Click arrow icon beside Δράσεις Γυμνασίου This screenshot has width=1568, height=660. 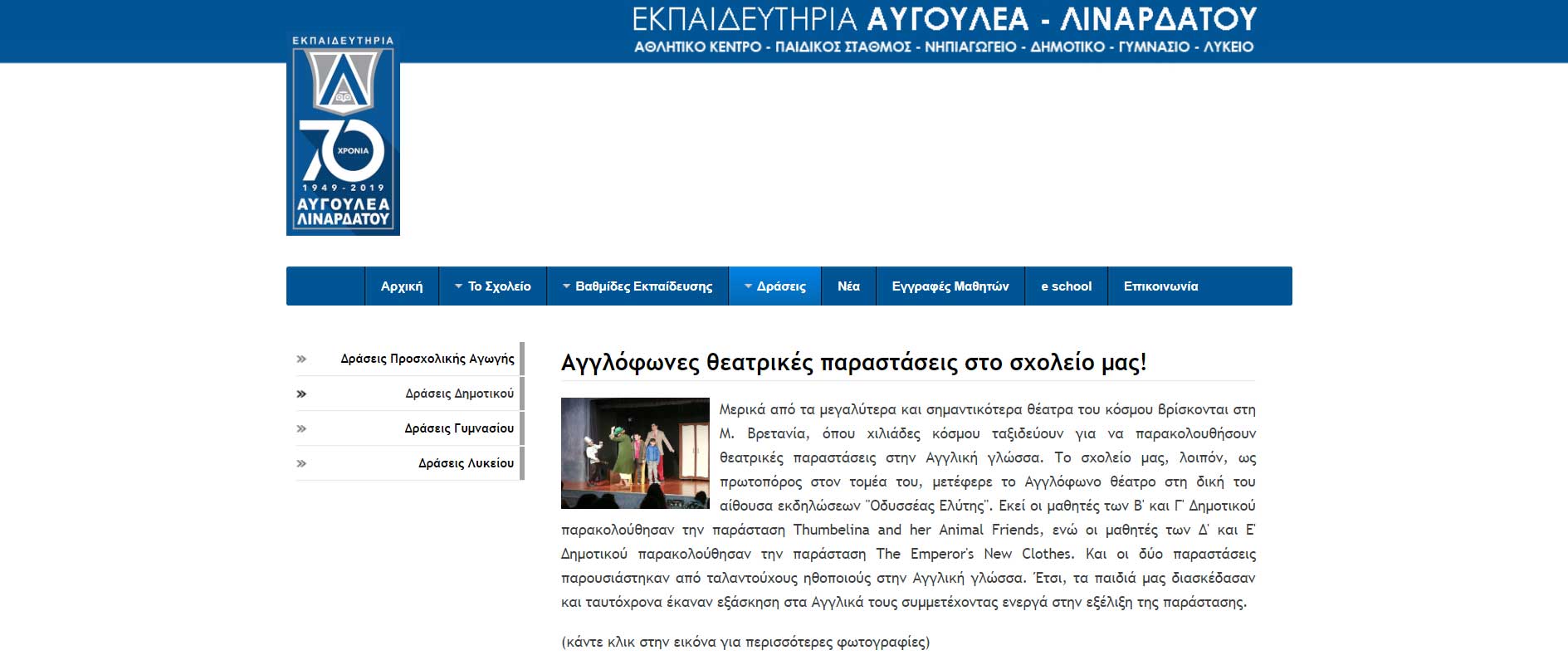[301, 429]
